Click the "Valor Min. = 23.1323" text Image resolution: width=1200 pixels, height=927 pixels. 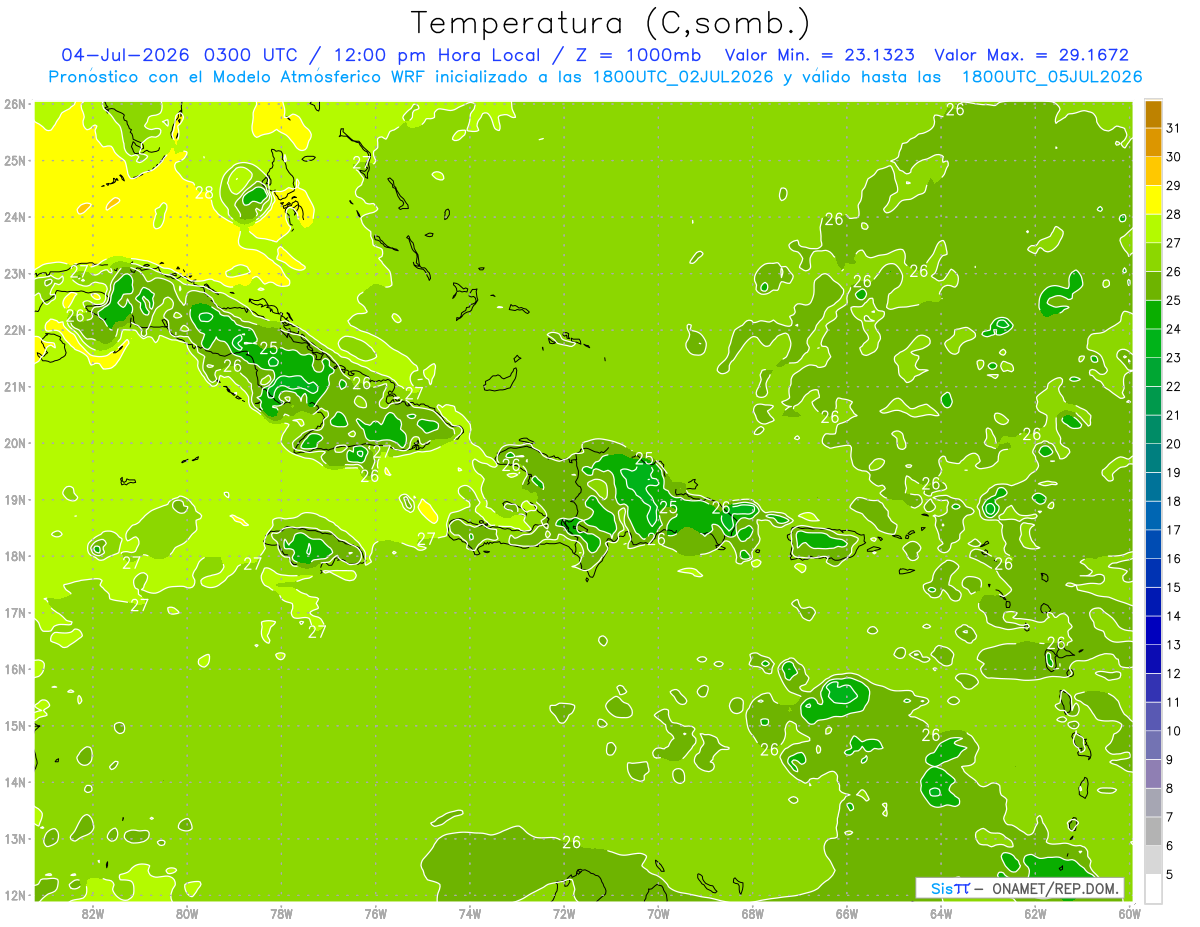819,55
